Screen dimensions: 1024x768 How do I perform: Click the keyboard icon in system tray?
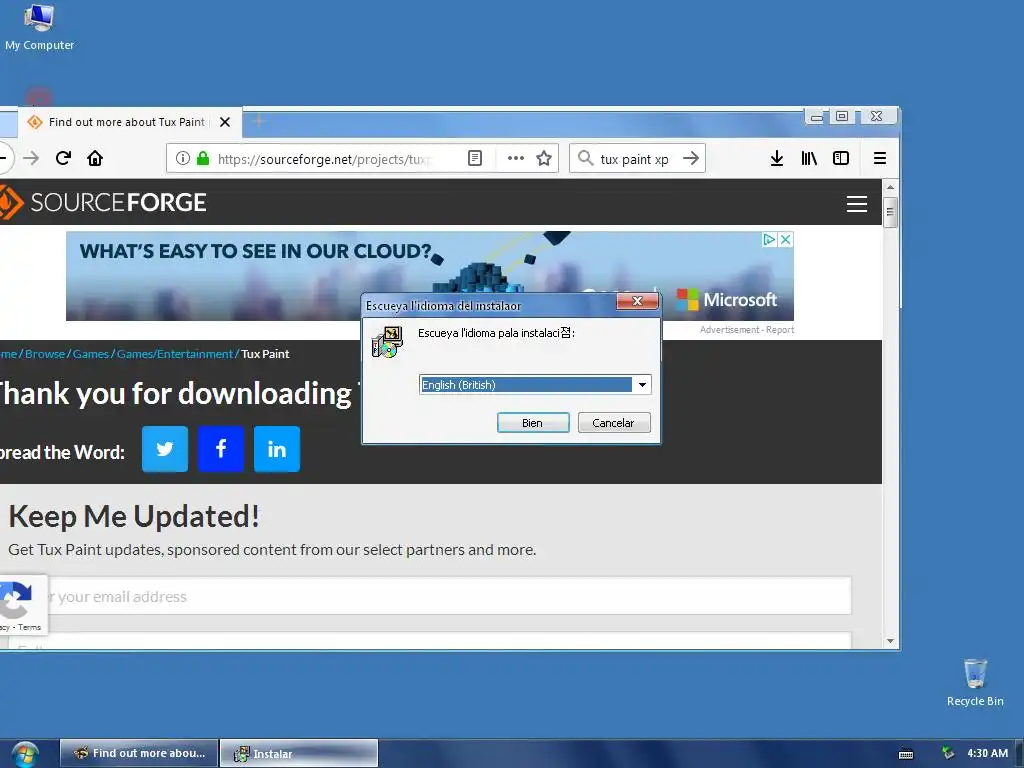[x=906, y=754]
